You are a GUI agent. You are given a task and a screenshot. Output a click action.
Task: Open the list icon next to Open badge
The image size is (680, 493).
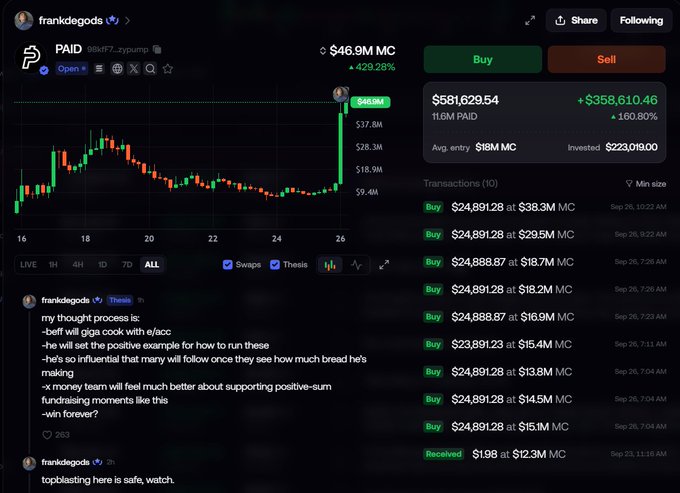coord(99,69)
